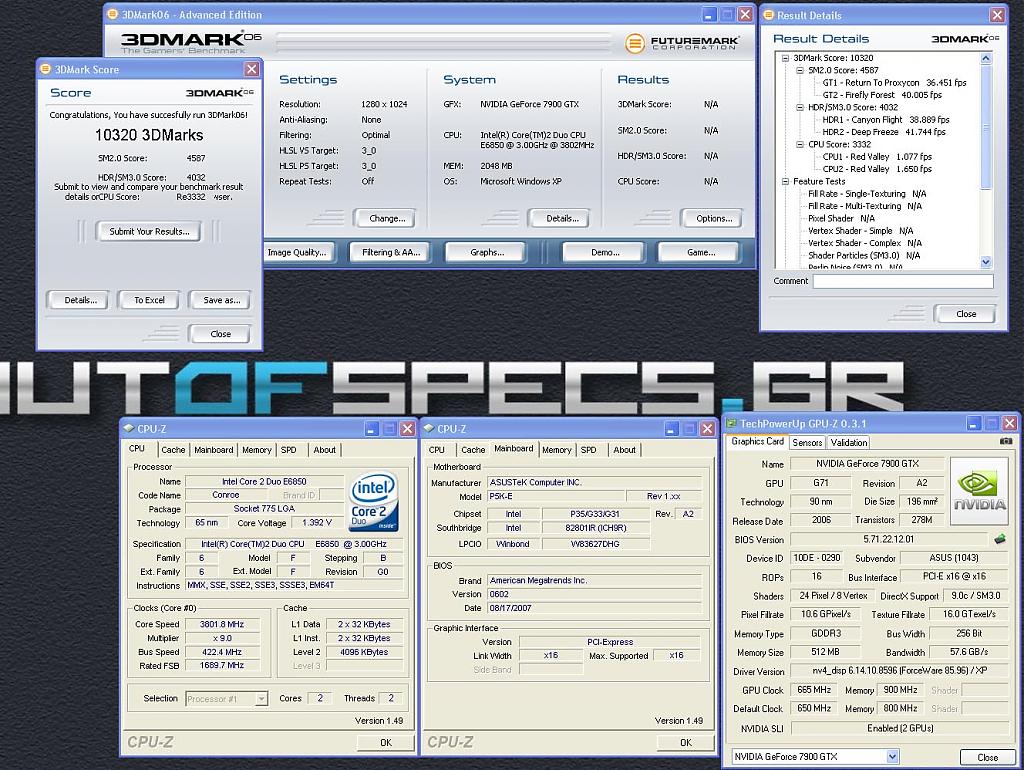
Task: Switch to the Validation tab in GPU-Z
Action: [849, 443]
